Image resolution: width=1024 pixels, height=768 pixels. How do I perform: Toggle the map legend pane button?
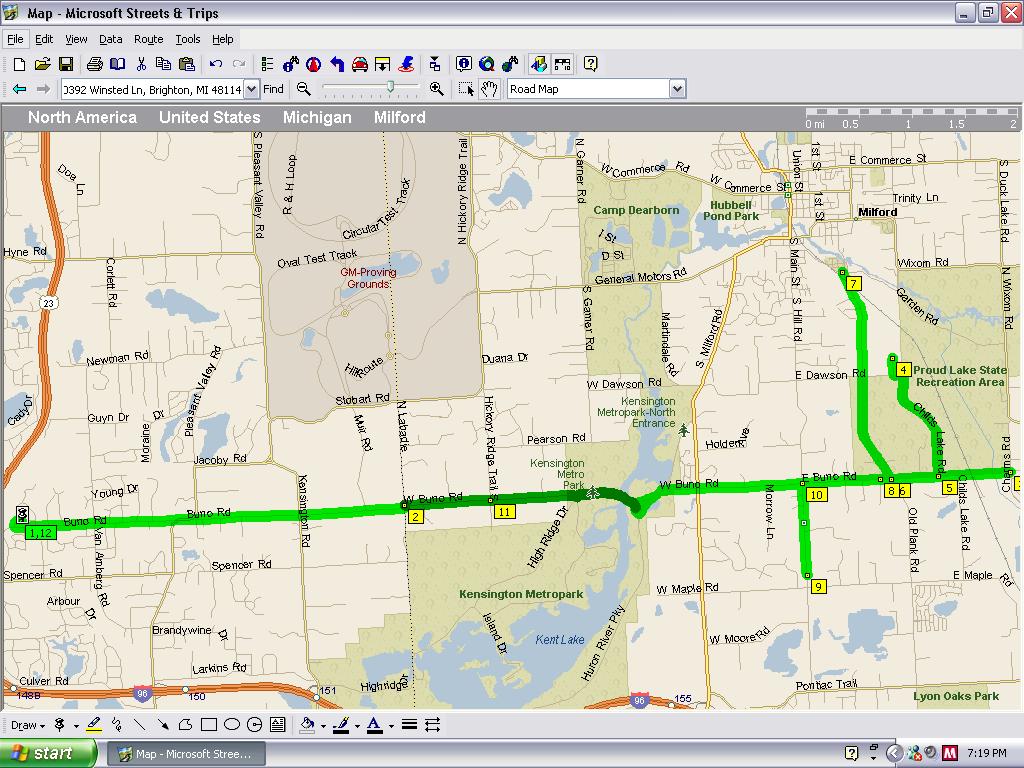(x=539, y=64)
